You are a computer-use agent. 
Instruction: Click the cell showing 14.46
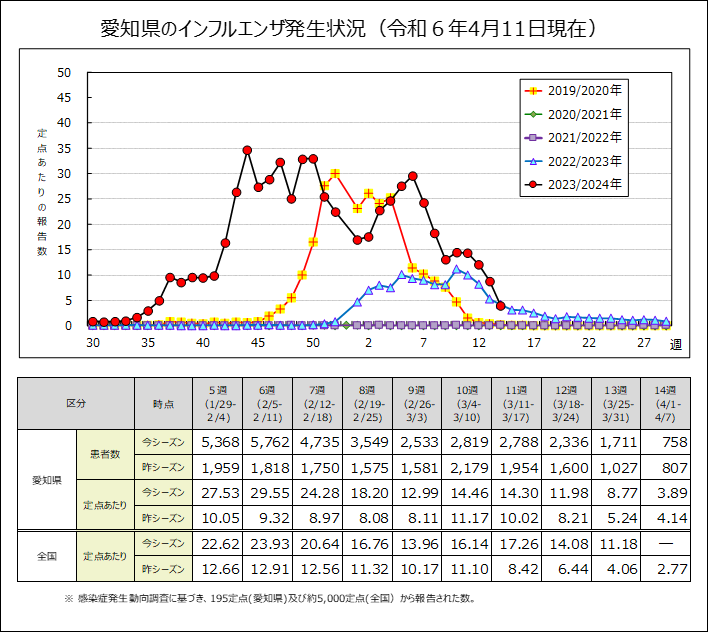tap(467, 493)
